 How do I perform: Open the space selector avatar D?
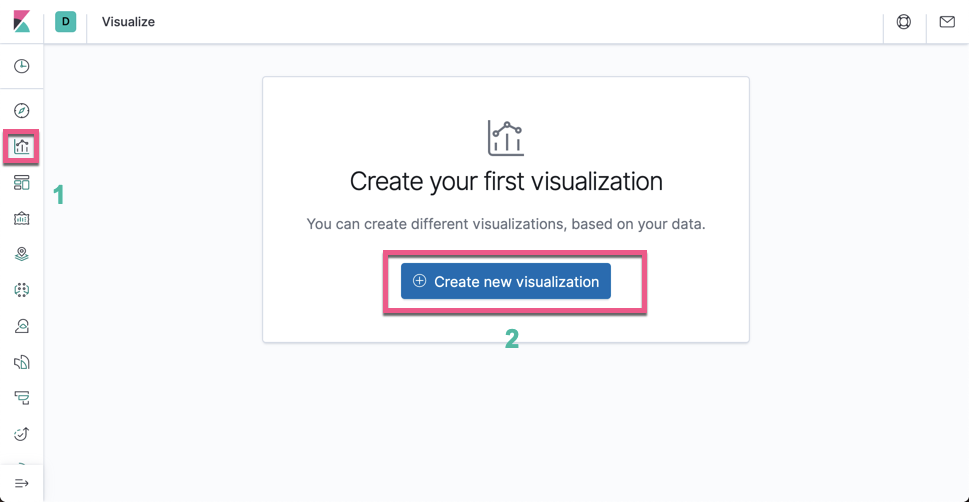click(x=65, y=21)
